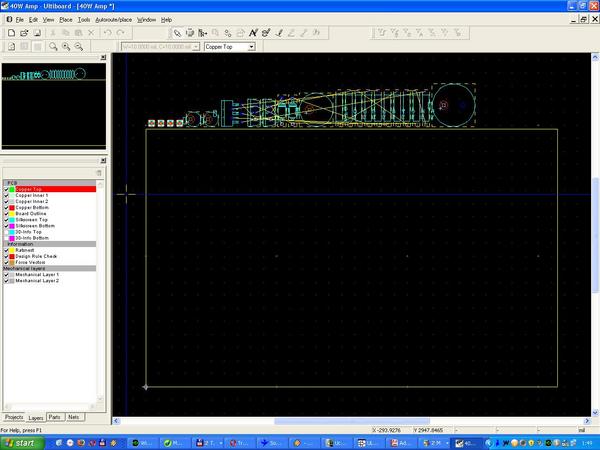The image size is (600, 450).
Task: Click the New file icon in toolbar
Action: click(9, 33)
